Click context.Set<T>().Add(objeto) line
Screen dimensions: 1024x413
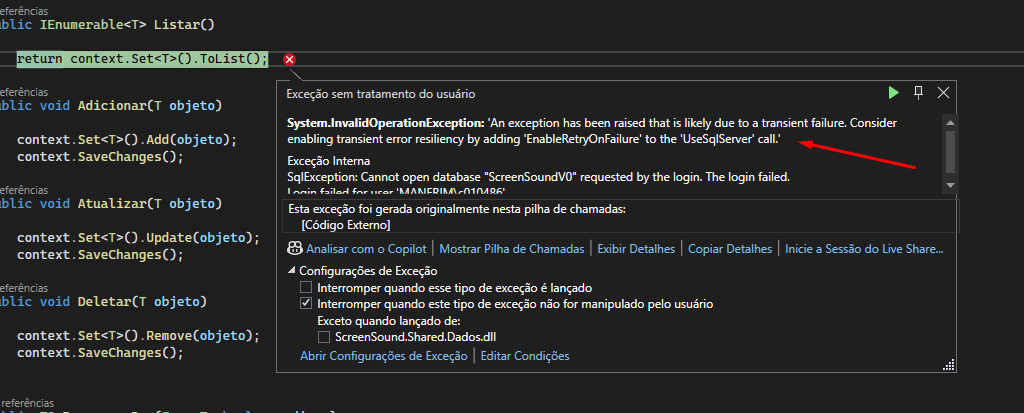point(127,140)
